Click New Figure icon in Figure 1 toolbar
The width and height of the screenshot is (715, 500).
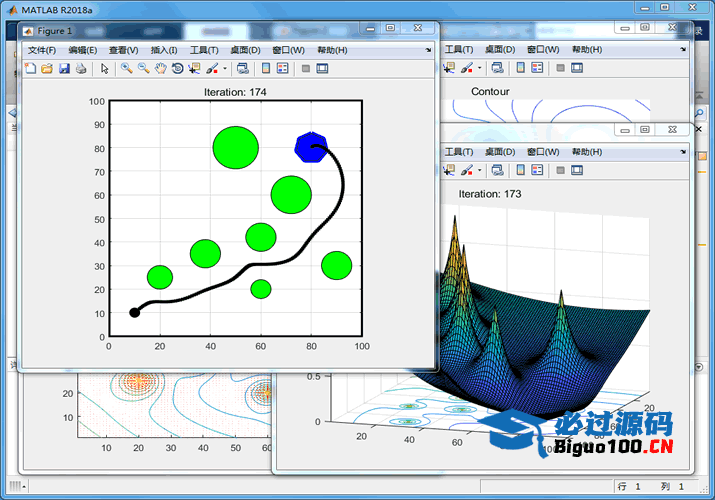pyautogui.click(x=30, y=68)
